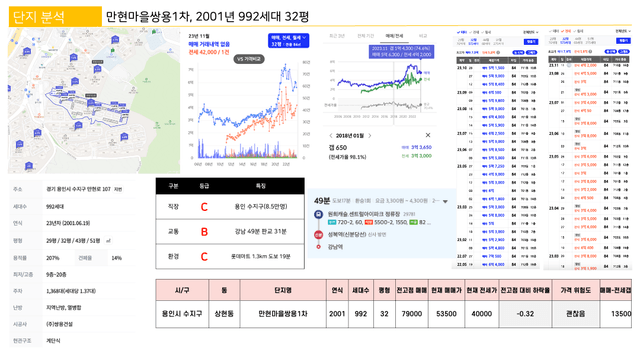Click the blue button beside size tabs in 매매 list panel
The width and height of the screenshot is (640, 360).
pyautogui.click(x=531, y=42)
